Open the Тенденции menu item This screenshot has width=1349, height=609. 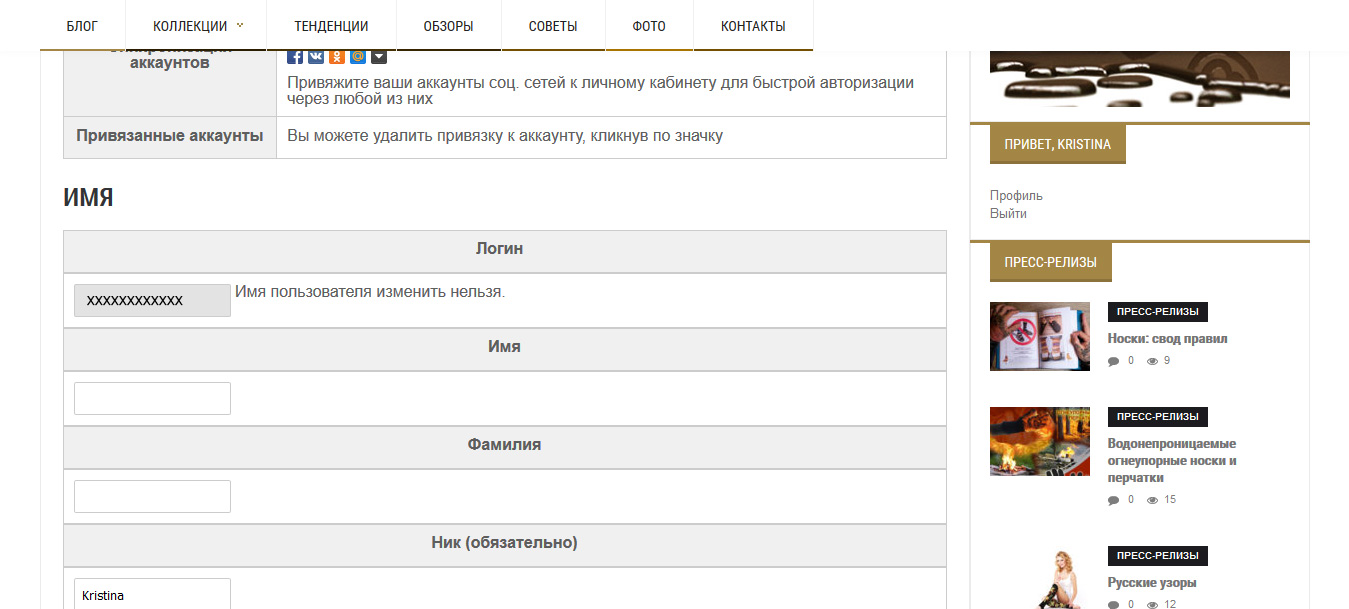(331, 26)
